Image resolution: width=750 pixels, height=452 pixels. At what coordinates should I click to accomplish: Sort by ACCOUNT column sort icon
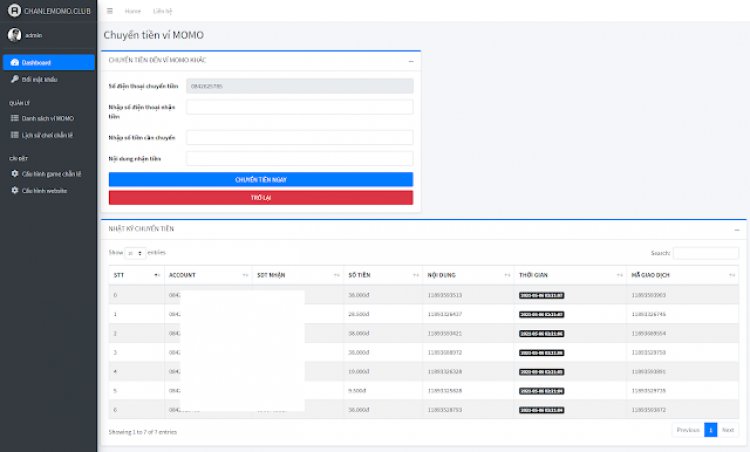[245, 275]
